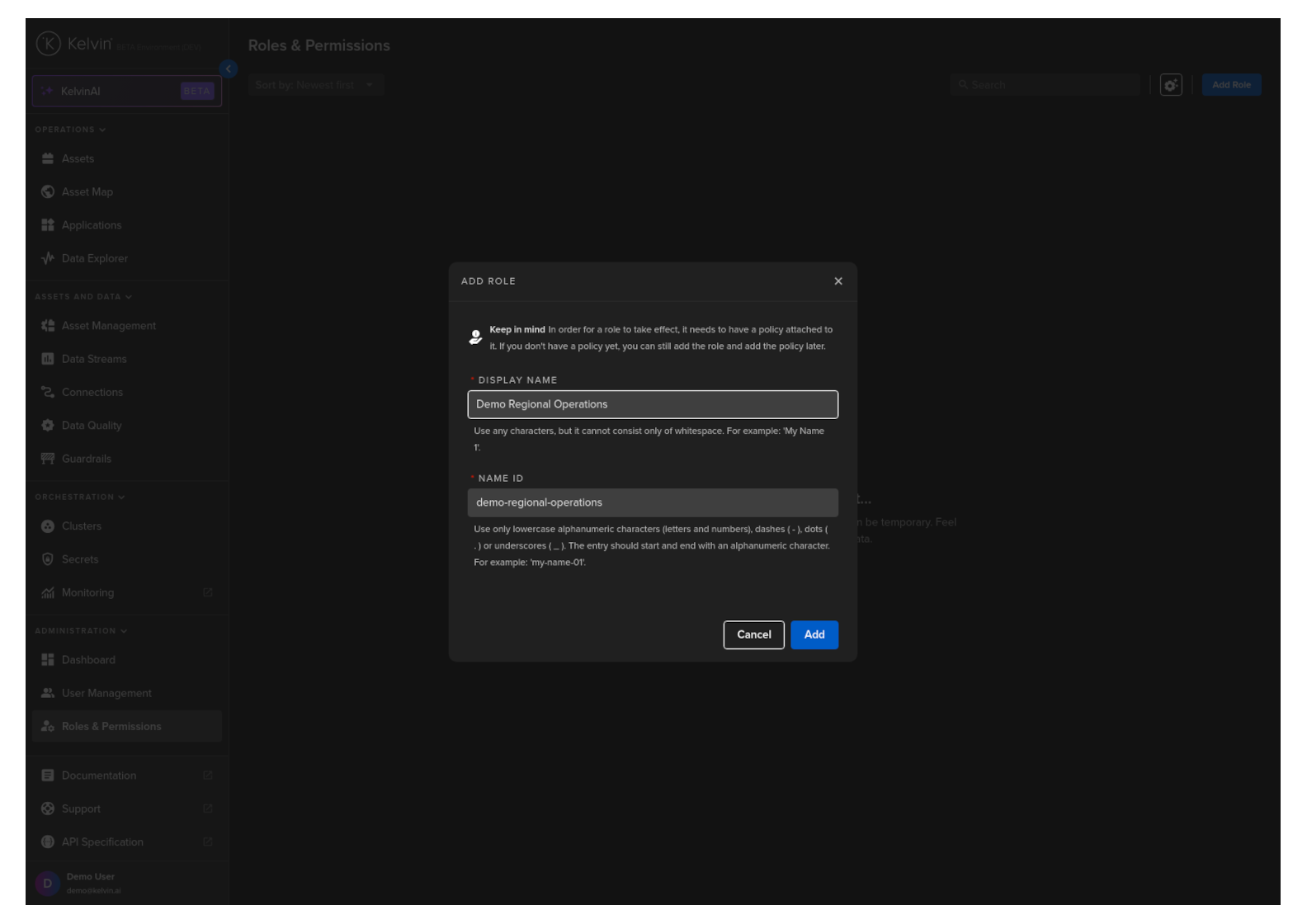Close the Add Role dialog with X
The image size is (1307, 924).
pos(838,281)
